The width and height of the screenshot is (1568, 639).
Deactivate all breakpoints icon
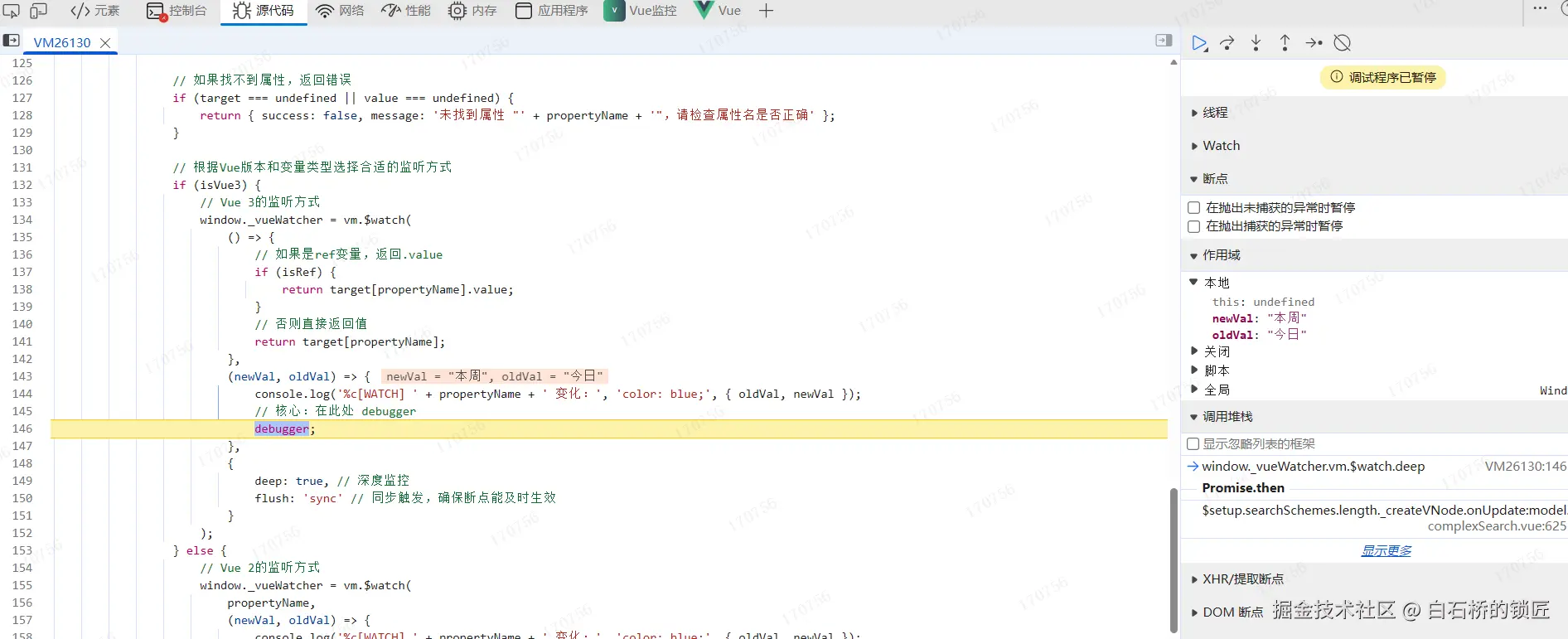coord(1343,43)
